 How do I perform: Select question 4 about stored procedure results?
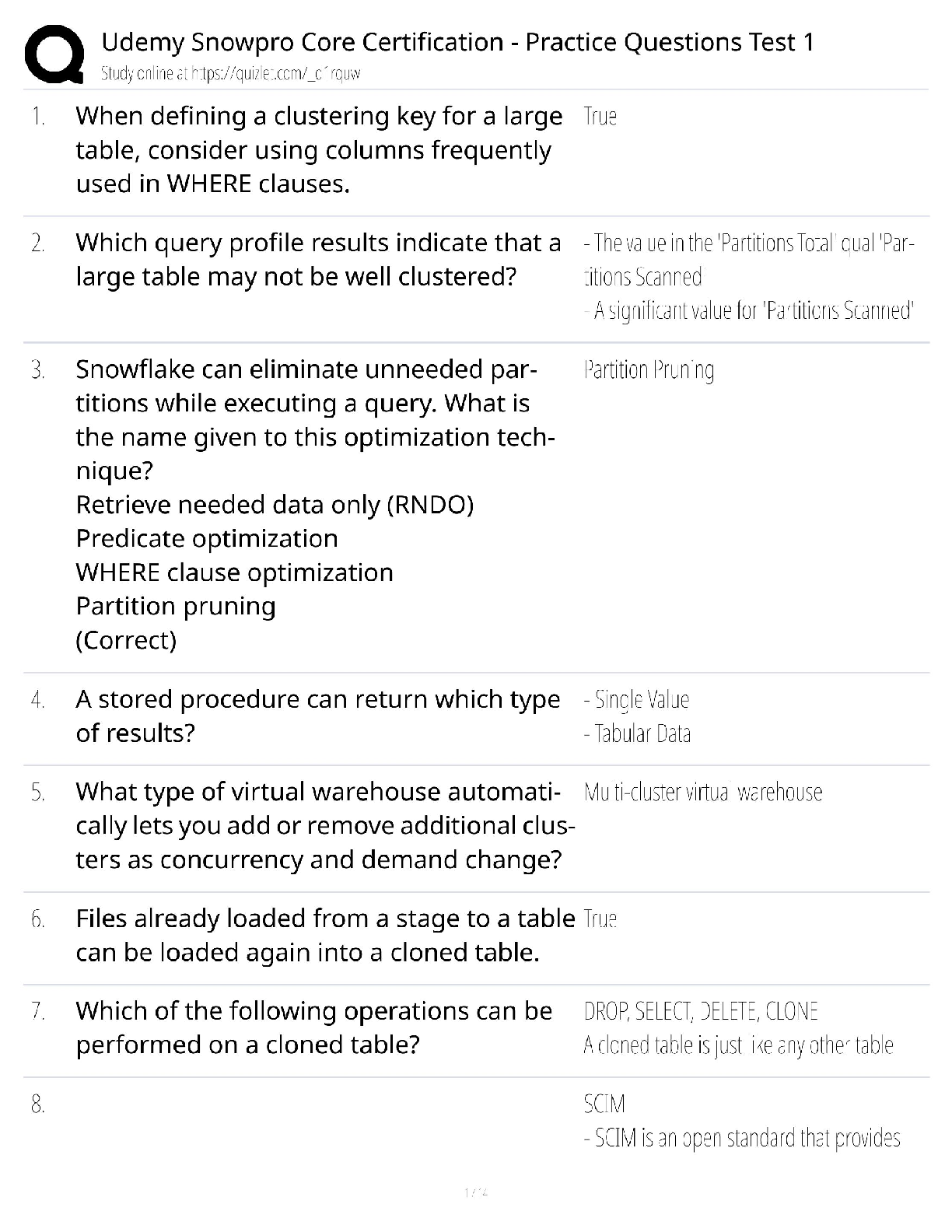point(317,716)
